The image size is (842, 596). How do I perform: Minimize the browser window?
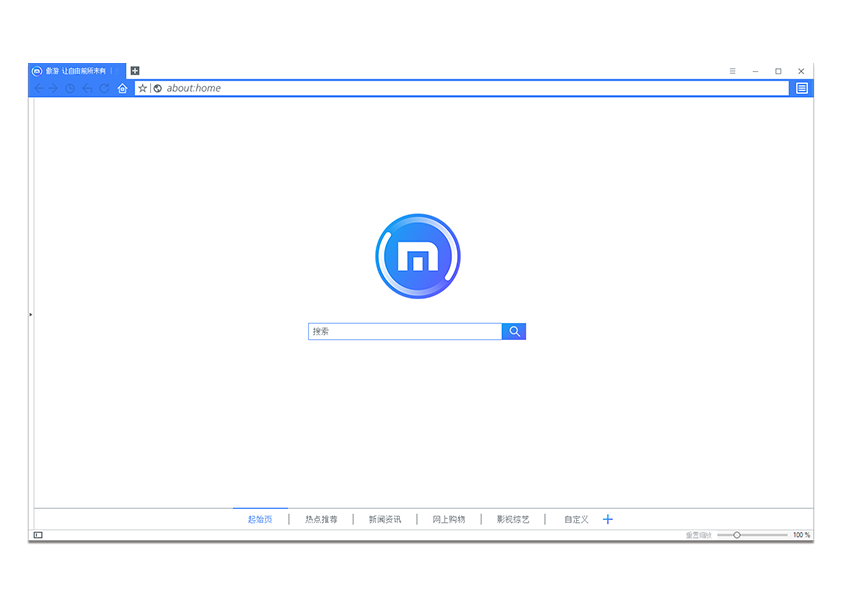(756, 71)
